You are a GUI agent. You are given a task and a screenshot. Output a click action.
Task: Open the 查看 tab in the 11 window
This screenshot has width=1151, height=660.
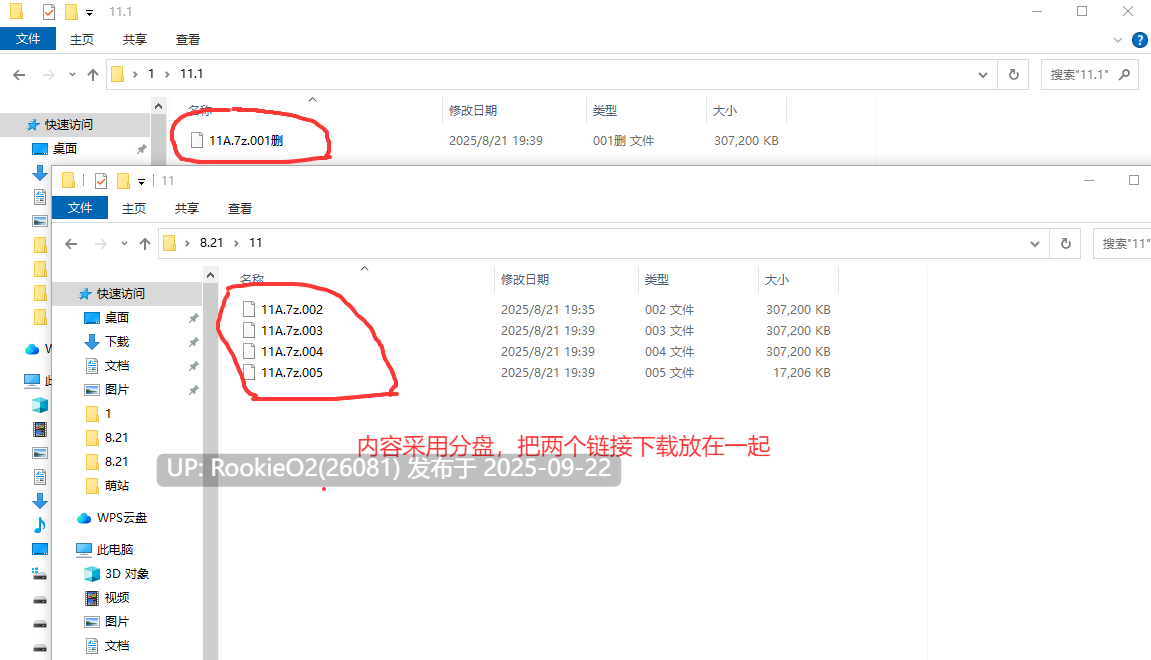tap(239, 208)
